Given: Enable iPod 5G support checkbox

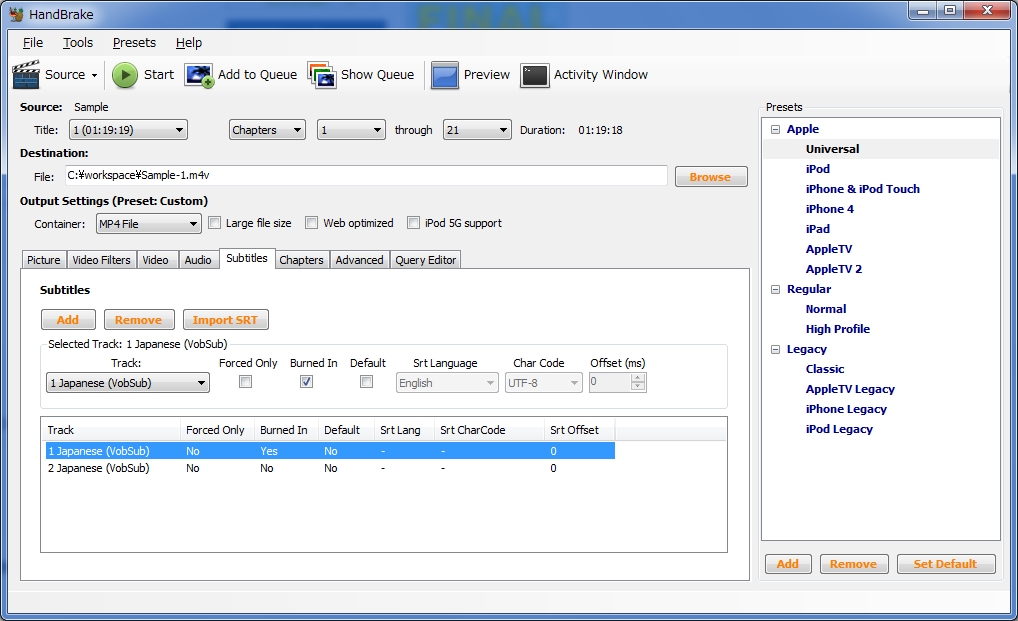Looking at the screenshot, I should pos(413,223).
